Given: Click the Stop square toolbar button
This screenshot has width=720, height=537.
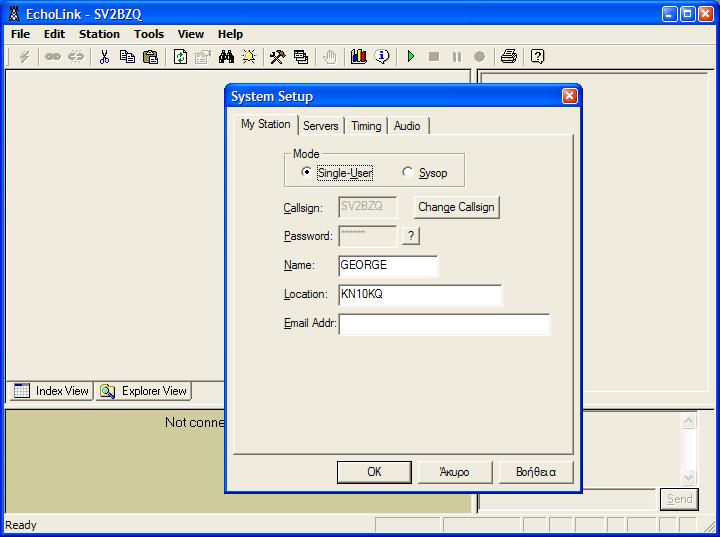Looking at the screenshot, I should pos(434,57).
